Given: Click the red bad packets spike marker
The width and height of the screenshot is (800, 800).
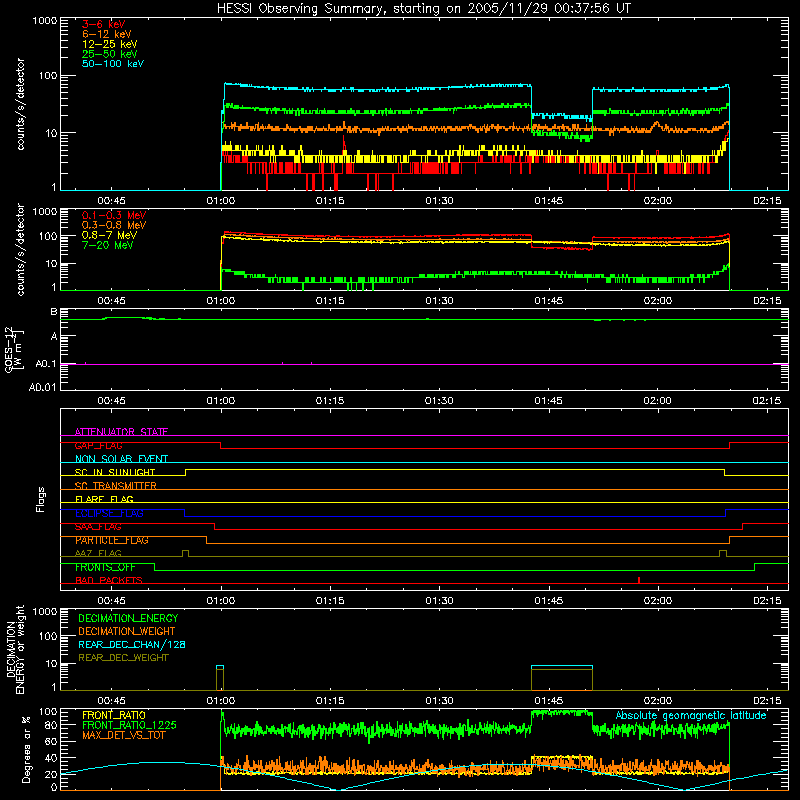Looking at the screenshot, I should point(639,580).
